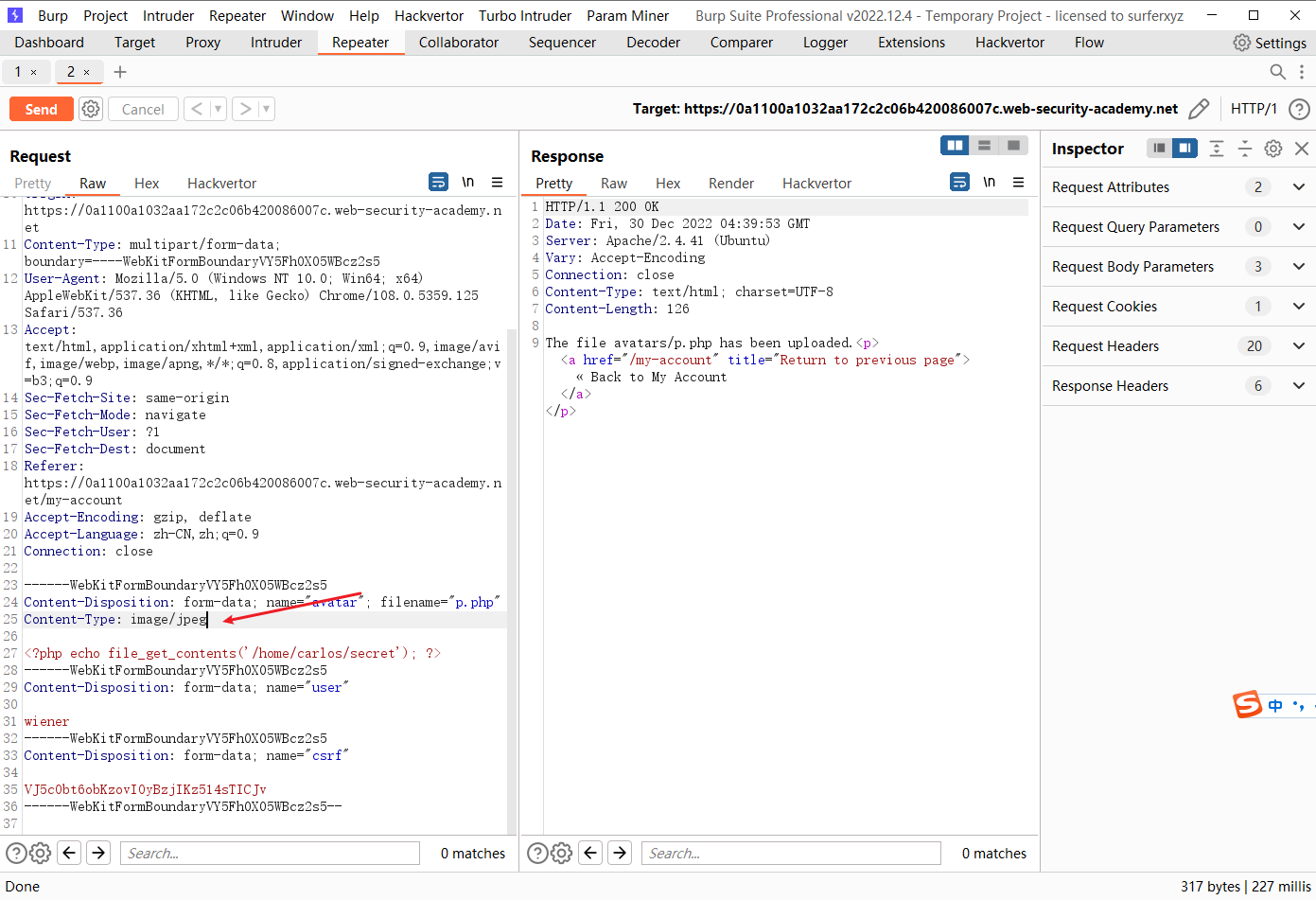Screen dimensions: 1316x900
Task: Close Repeater tab 2
Action: tap(87, 72)
